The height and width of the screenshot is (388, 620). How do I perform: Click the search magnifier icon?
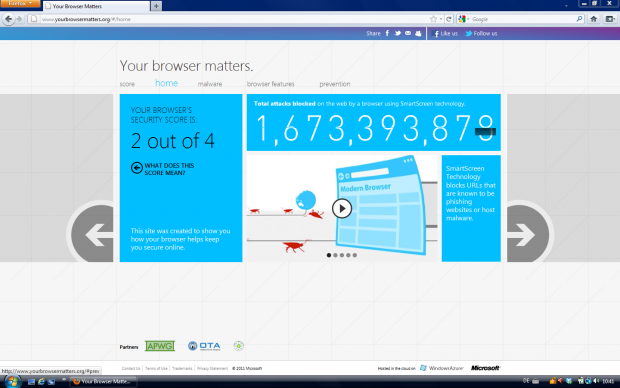(x=579, y=19)
